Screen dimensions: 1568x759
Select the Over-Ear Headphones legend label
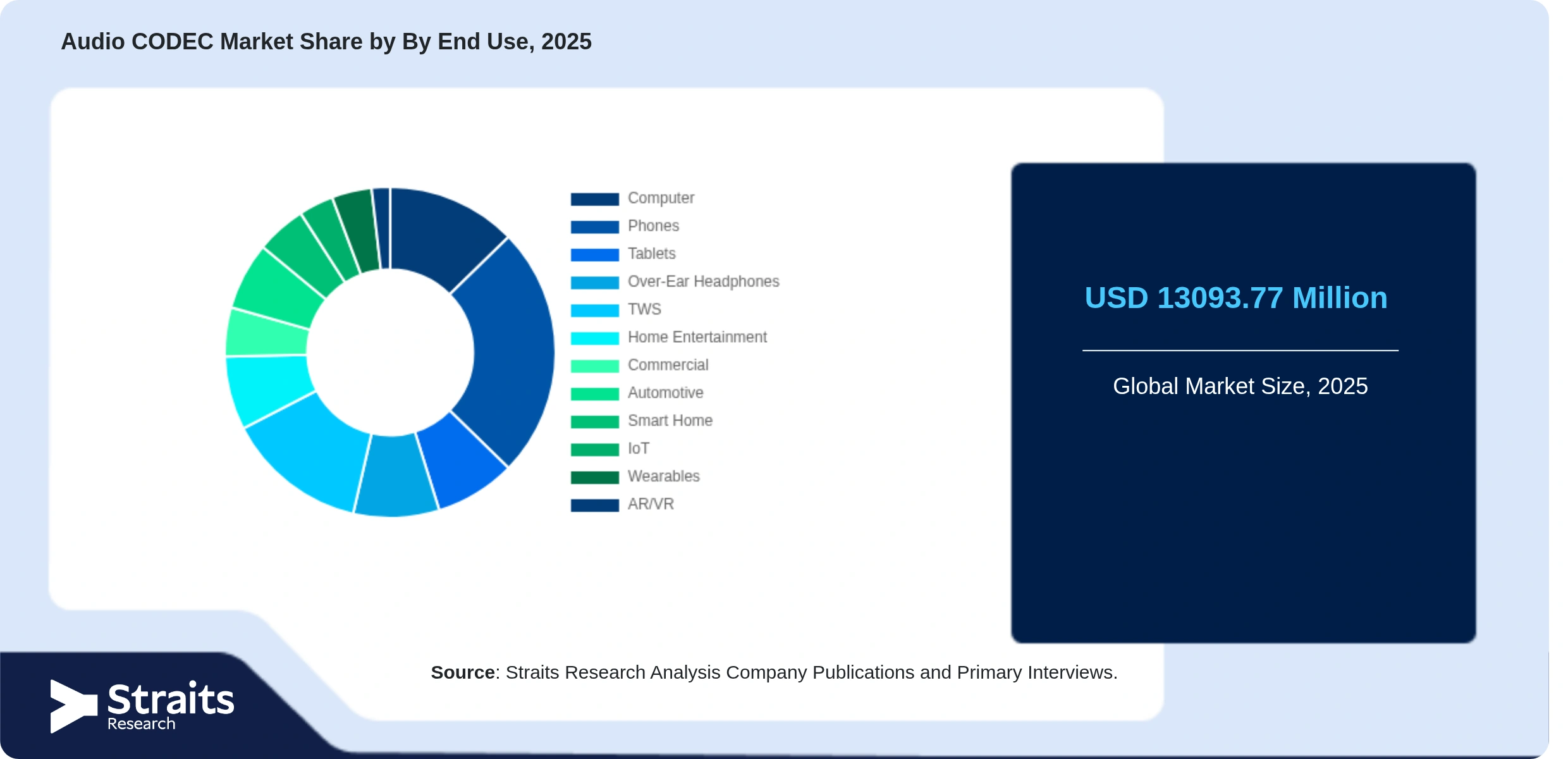pos(703,281)
